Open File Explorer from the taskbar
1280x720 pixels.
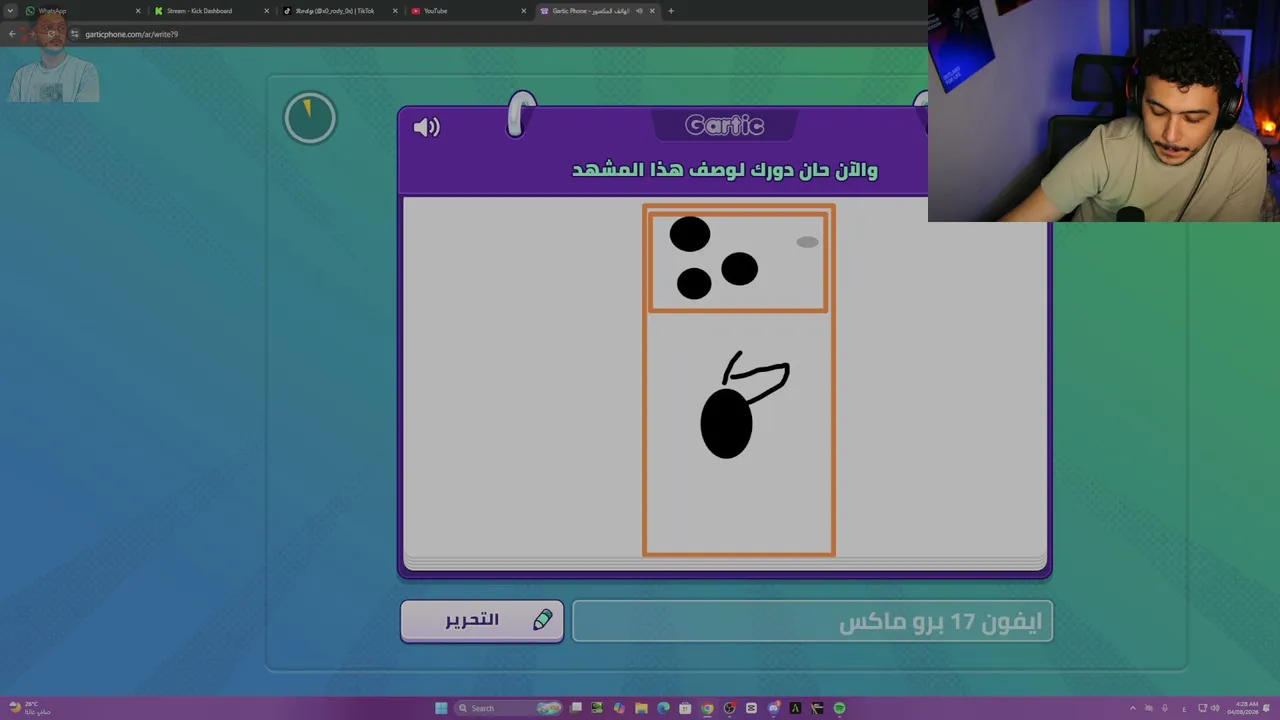641,708
